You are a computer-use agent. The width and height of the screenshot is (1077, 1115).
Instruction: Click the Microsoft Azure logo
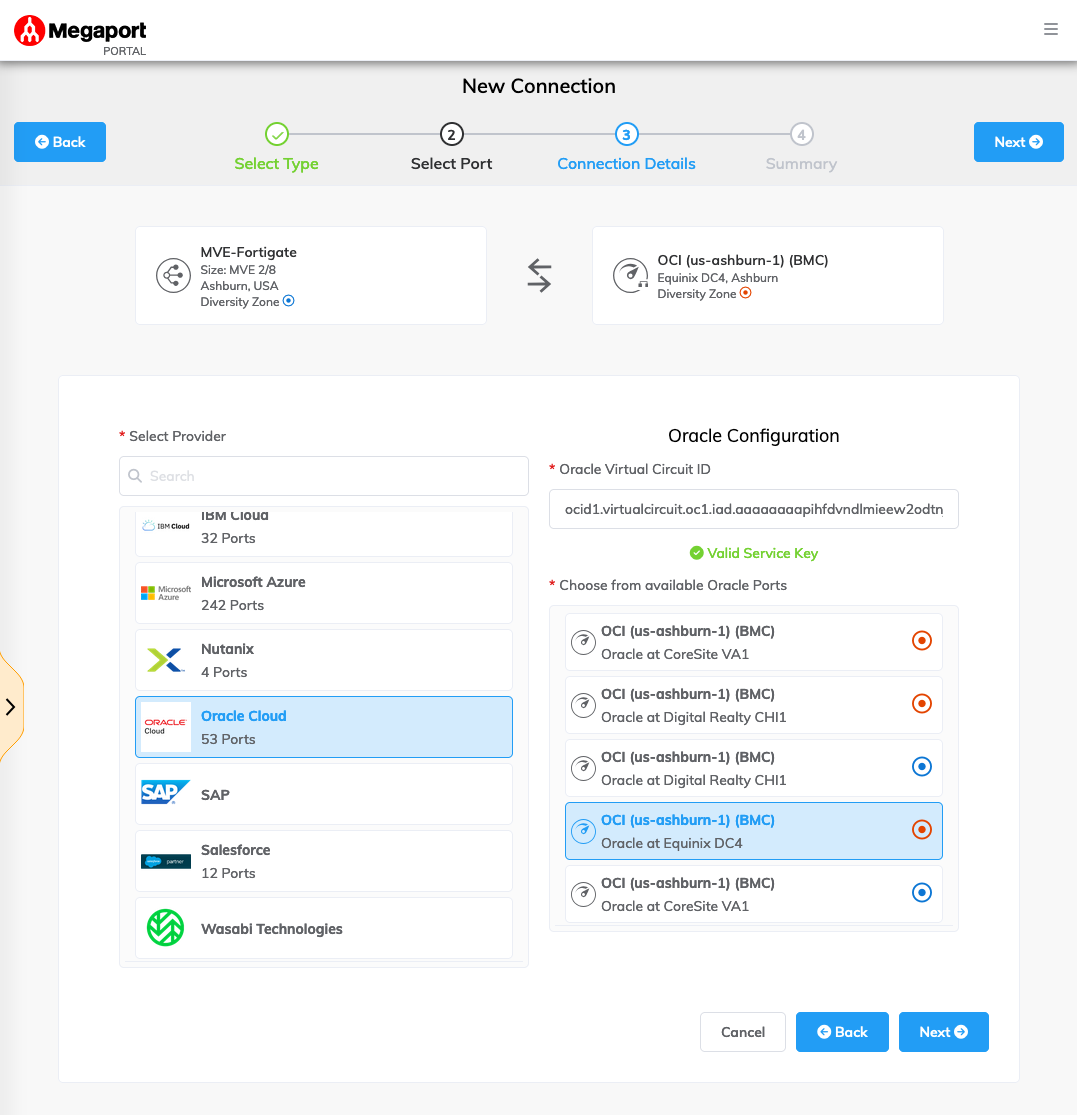(166, 593)
